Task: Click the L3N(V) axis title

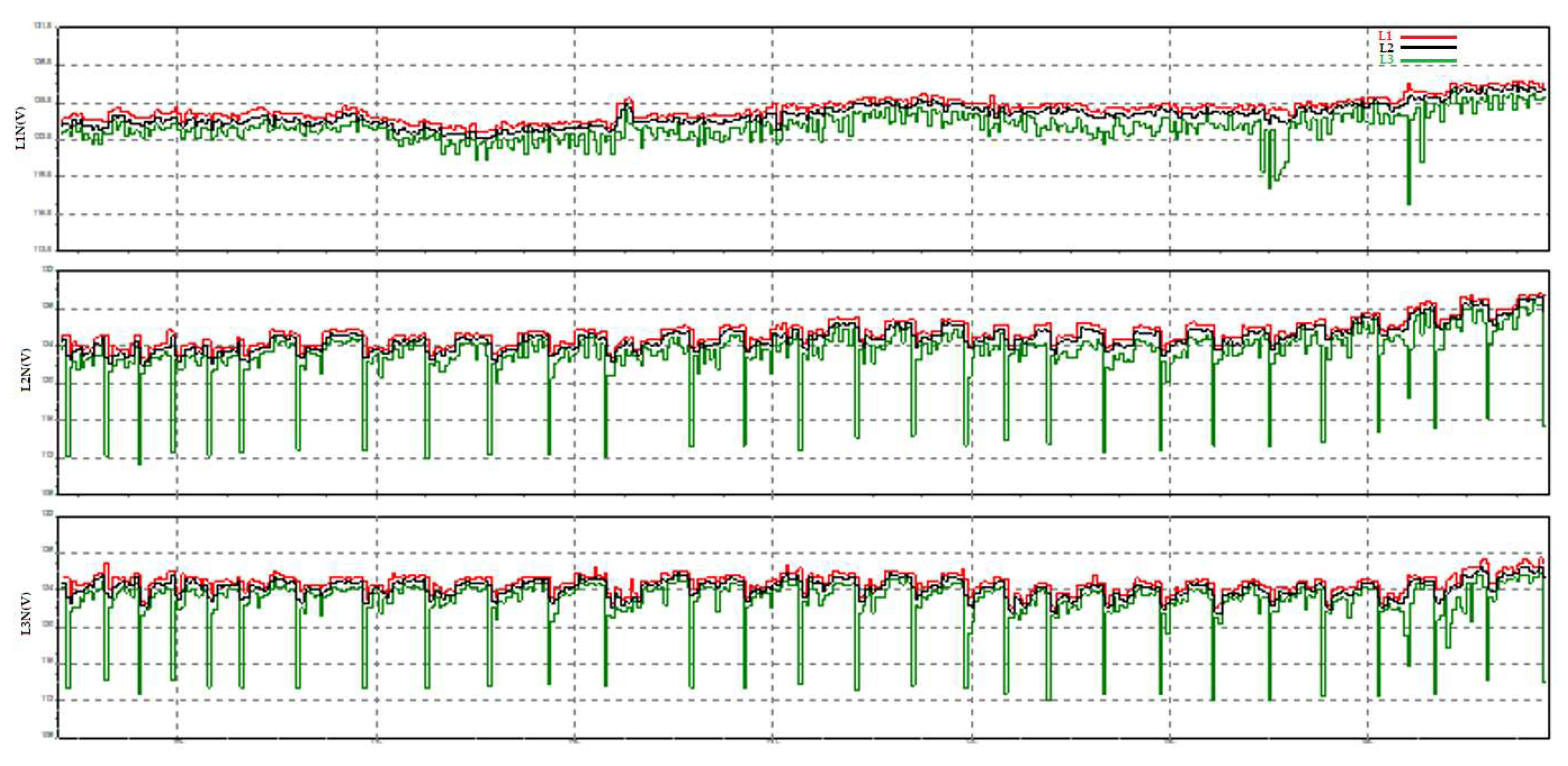Action: point(26,613)
